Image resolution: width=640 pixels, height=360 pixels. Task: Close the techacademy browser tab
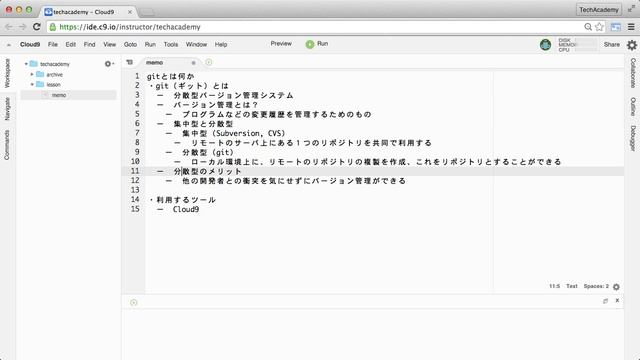130,12
